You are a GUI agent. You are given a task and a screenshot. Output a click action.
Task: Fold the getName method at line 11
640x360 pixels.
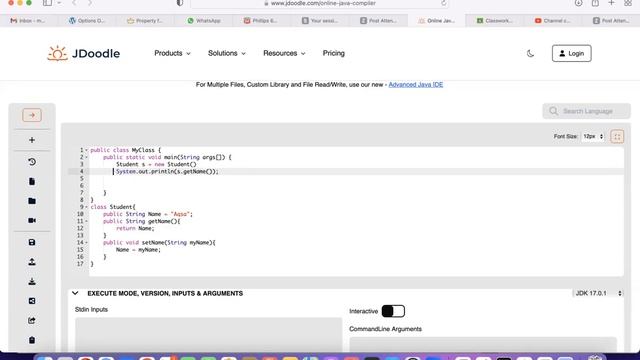(x=86, y=221)
